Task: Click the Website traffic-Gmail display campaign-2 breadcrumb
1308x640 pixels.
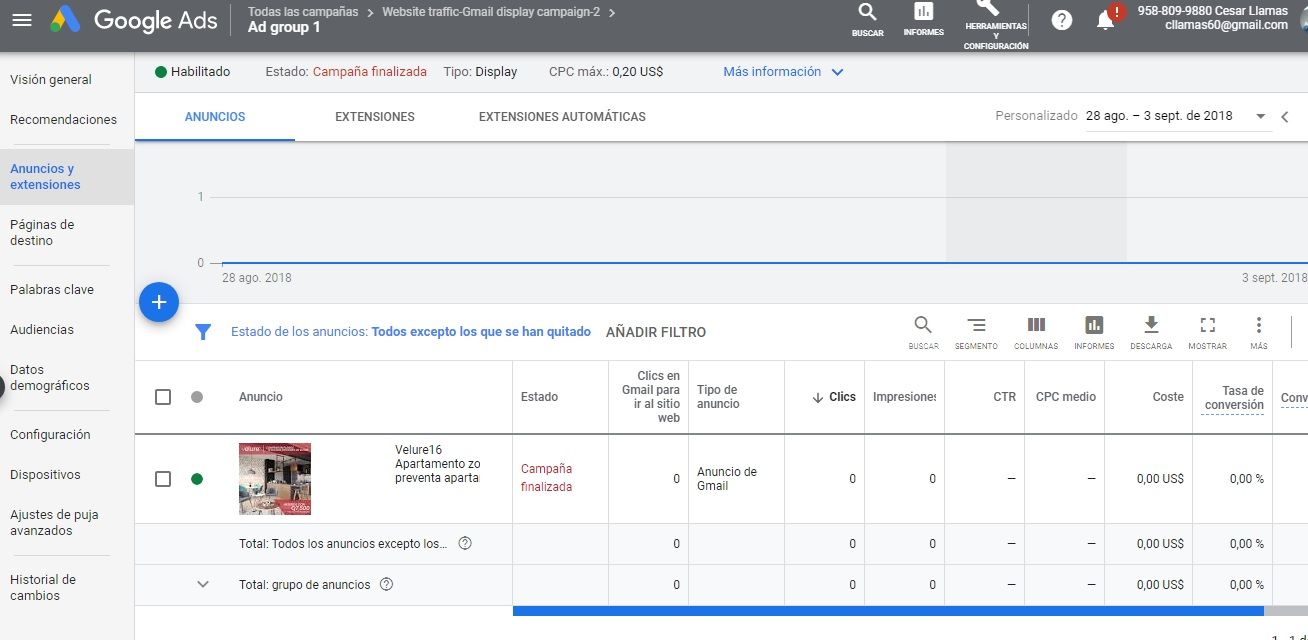Action: (490, 12)
